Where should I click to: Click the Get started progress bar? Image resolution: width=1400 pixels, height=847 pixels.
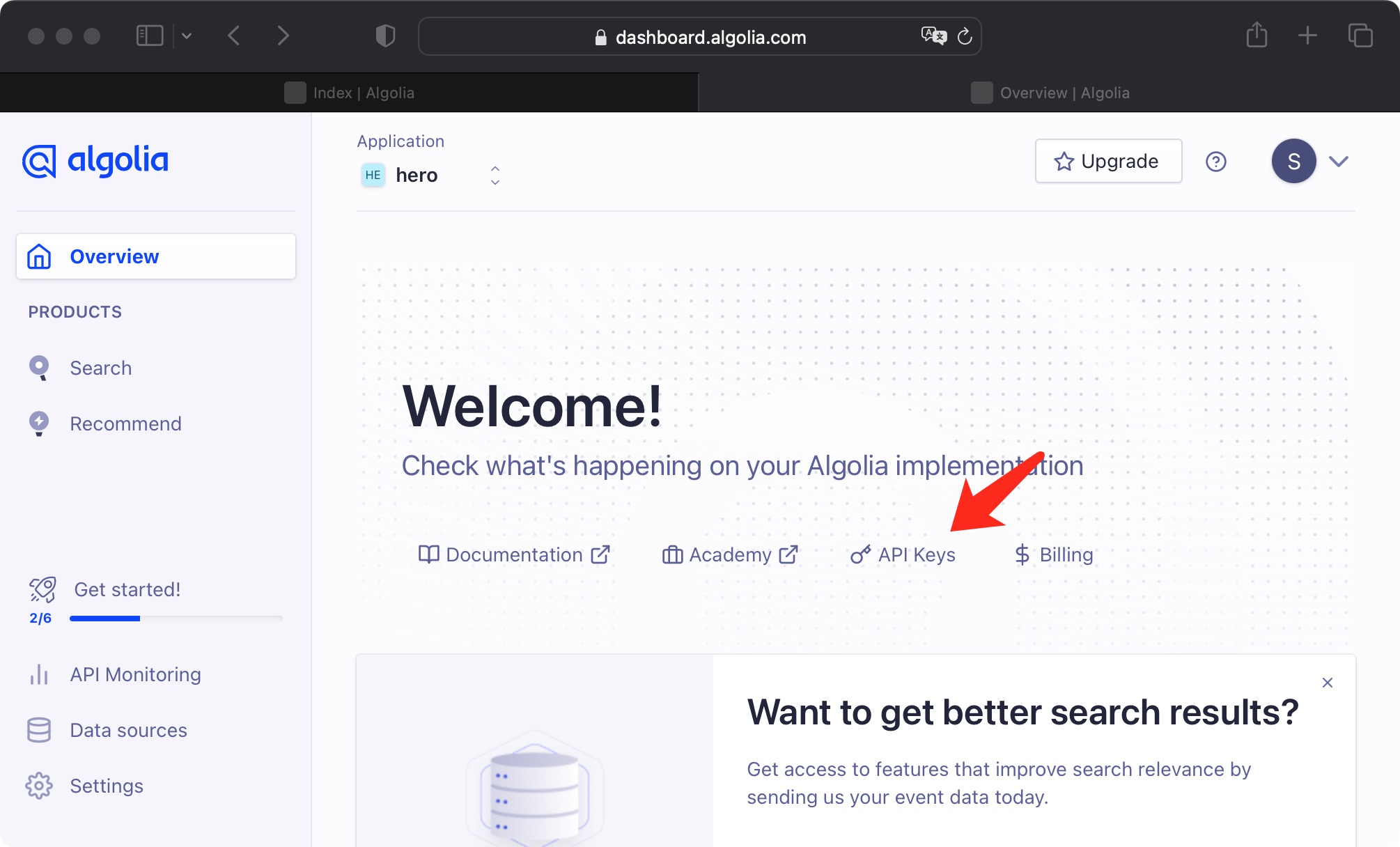[176, 618]
